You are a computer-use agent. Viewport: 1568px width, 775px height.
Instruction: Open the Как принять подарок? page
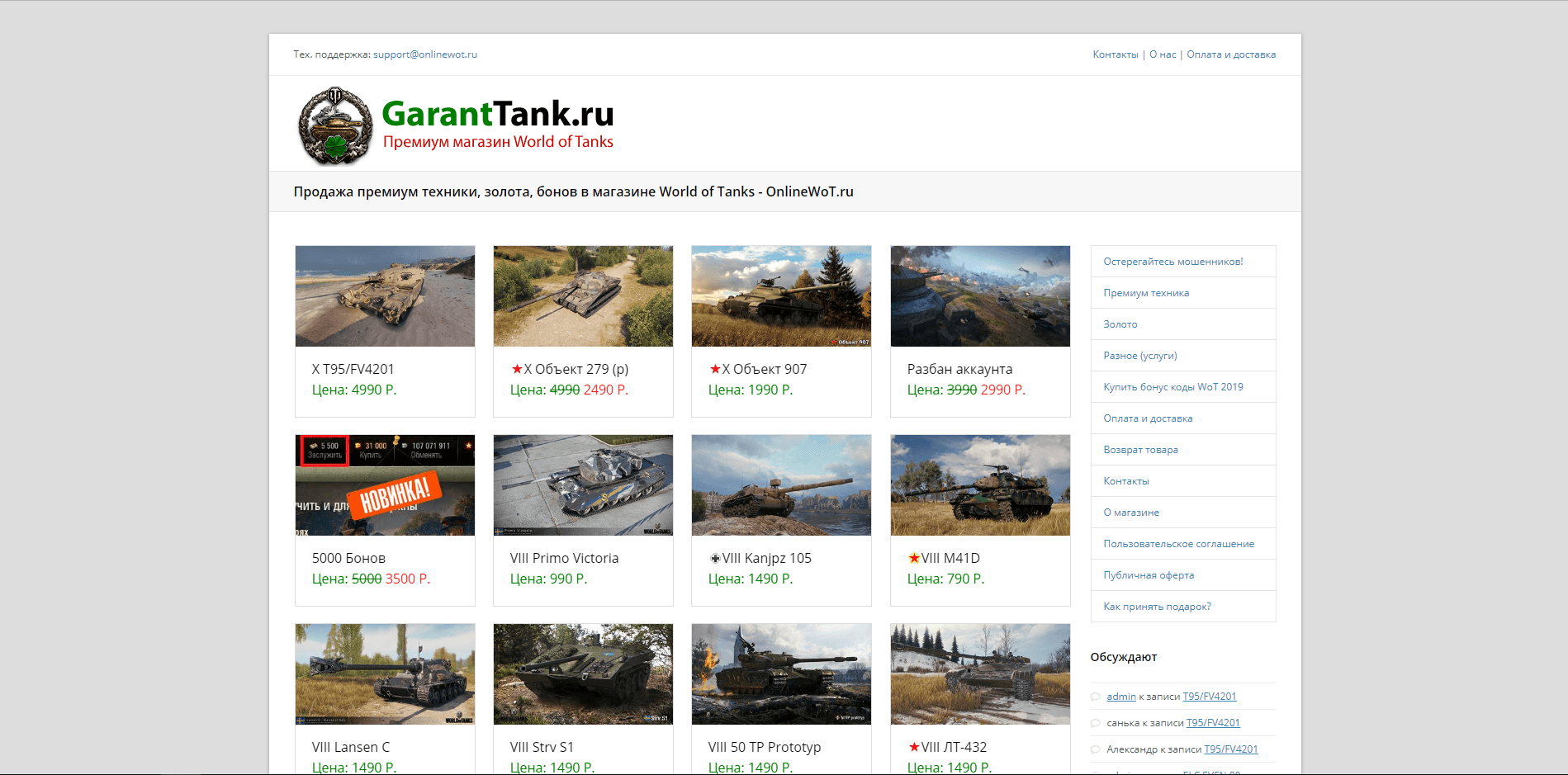tap(1156, 606)
